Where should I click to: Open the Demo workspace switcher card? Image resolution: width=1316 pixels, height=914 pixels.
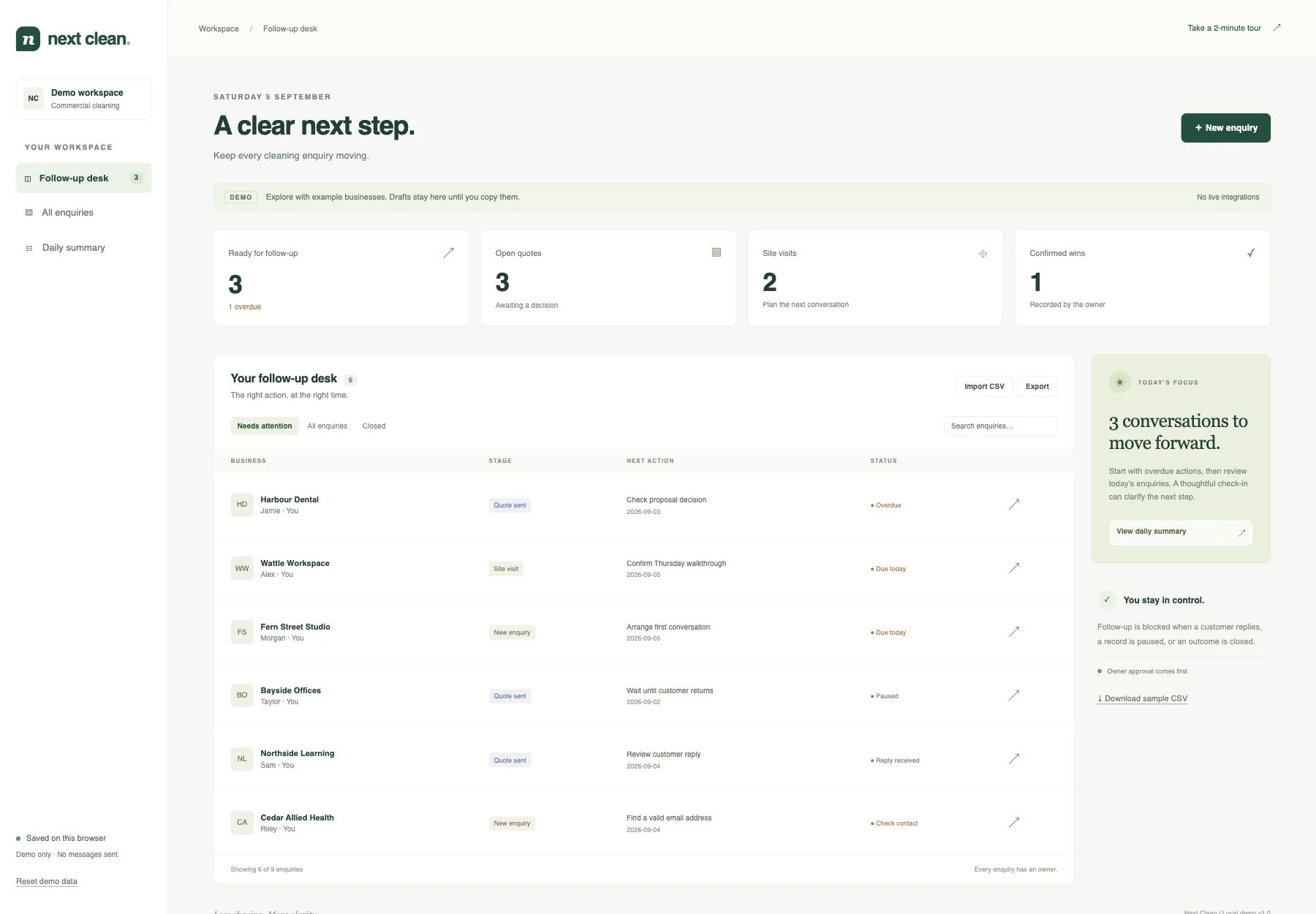[83, 99]
